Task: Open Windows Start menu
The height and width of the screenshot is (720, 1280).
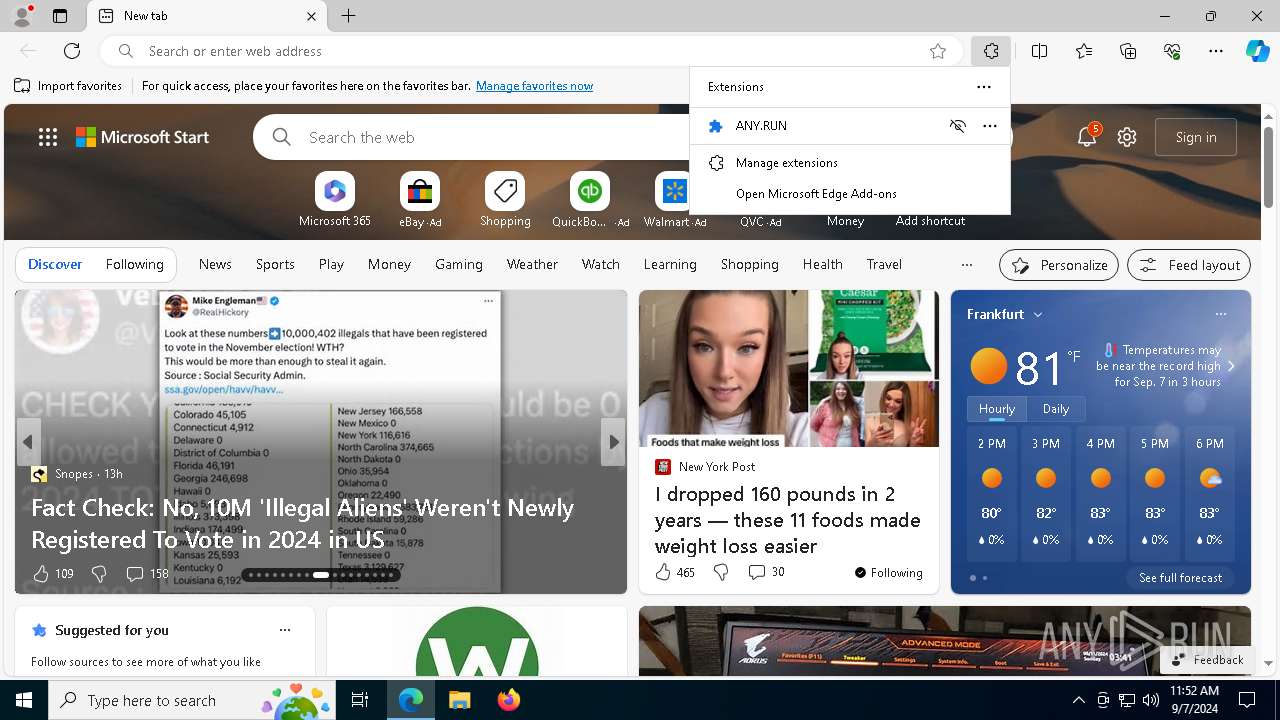Action: [24, 700]
